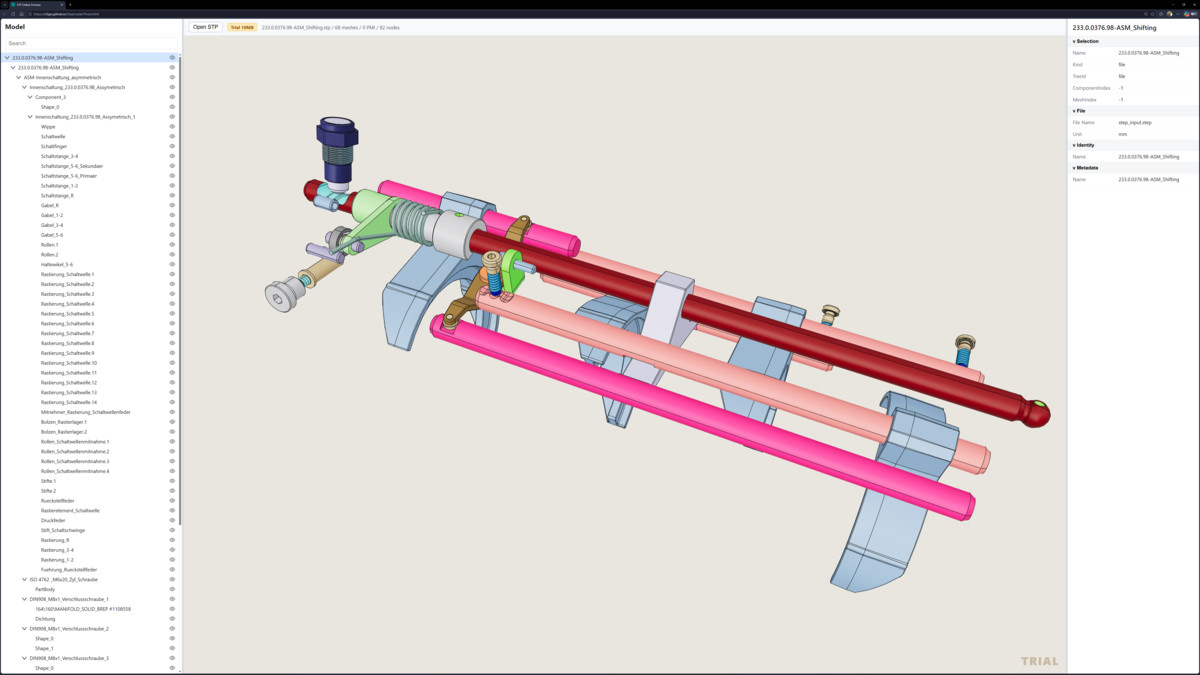Collapse the Component_3 node
The width and height of the screenshot is (1200, 675).
(30, 97)
